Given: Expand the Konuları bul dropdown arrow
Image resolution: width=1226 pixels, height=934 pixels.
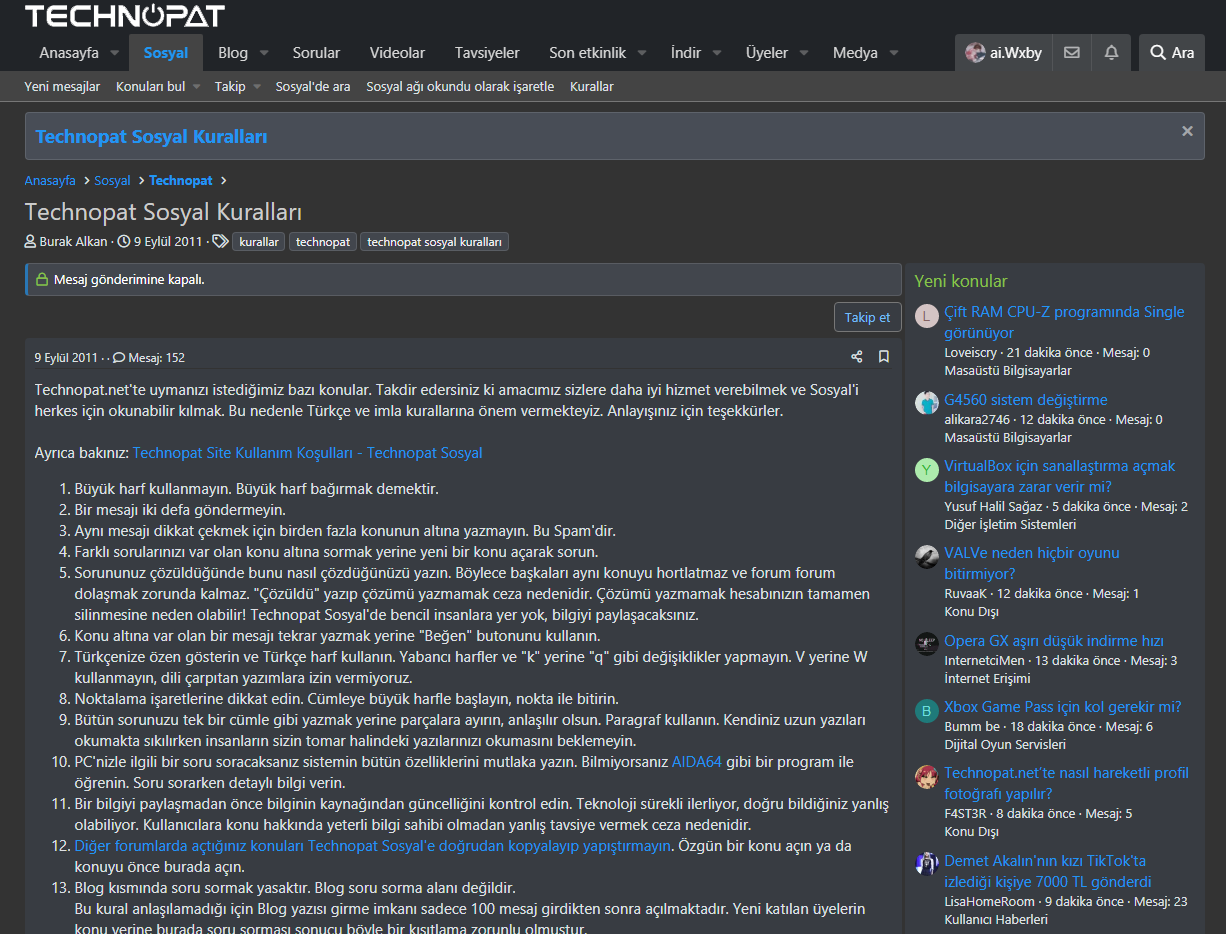Looking at the screenshot, I should (197, 87).
